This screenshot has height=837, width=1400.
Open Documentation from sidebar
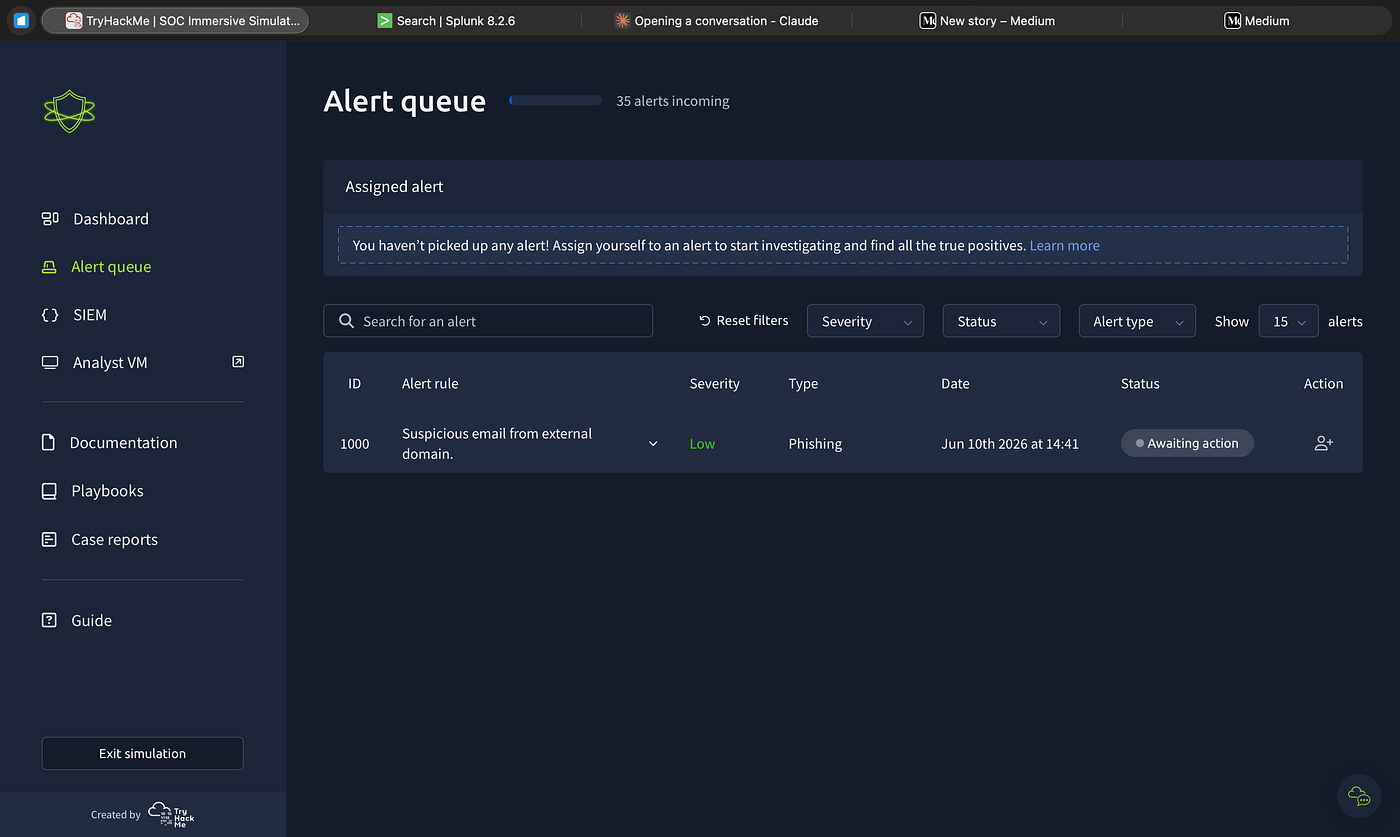click(x=123, y=442)
